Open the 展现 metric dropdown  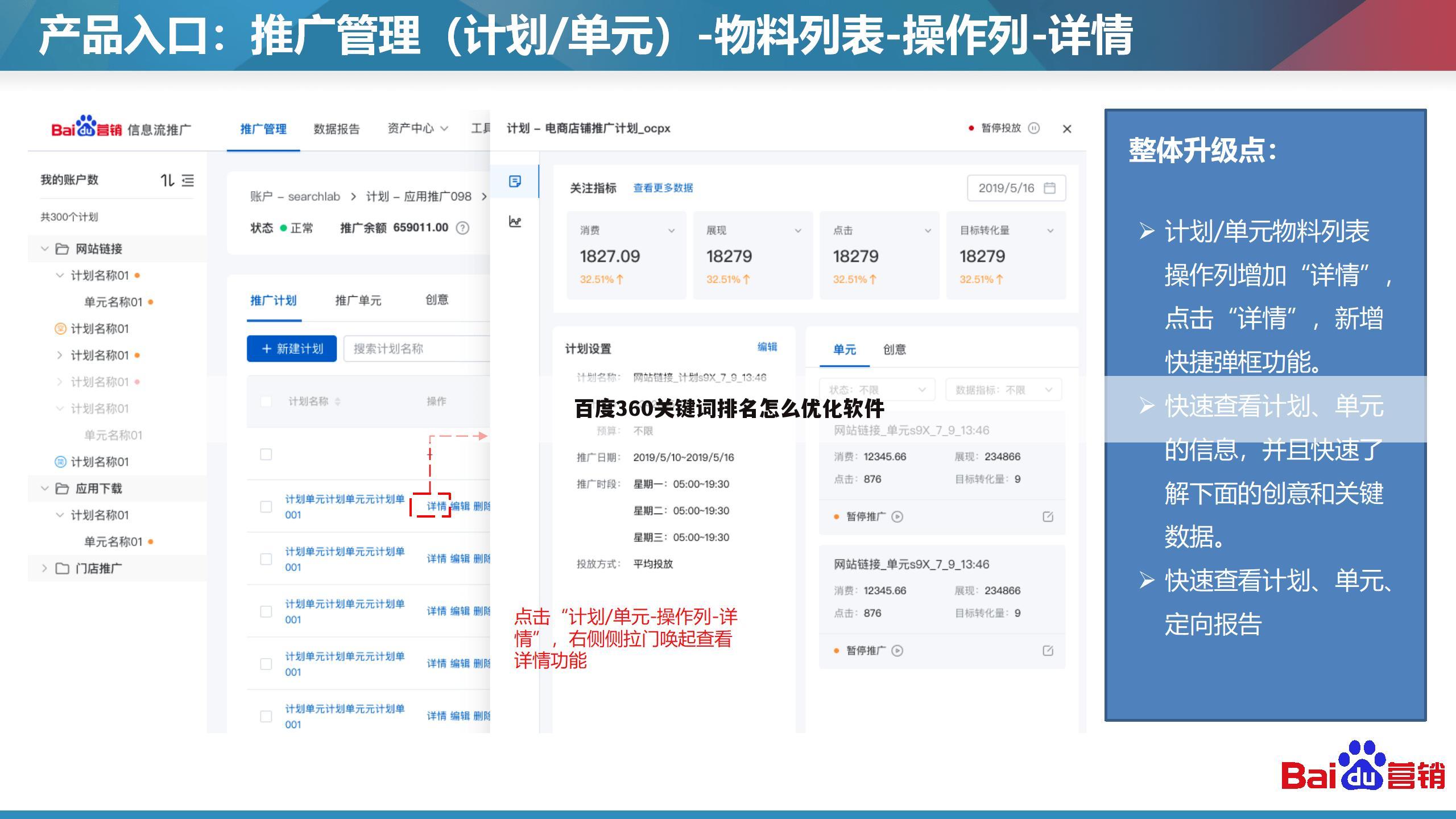[798, 231]
